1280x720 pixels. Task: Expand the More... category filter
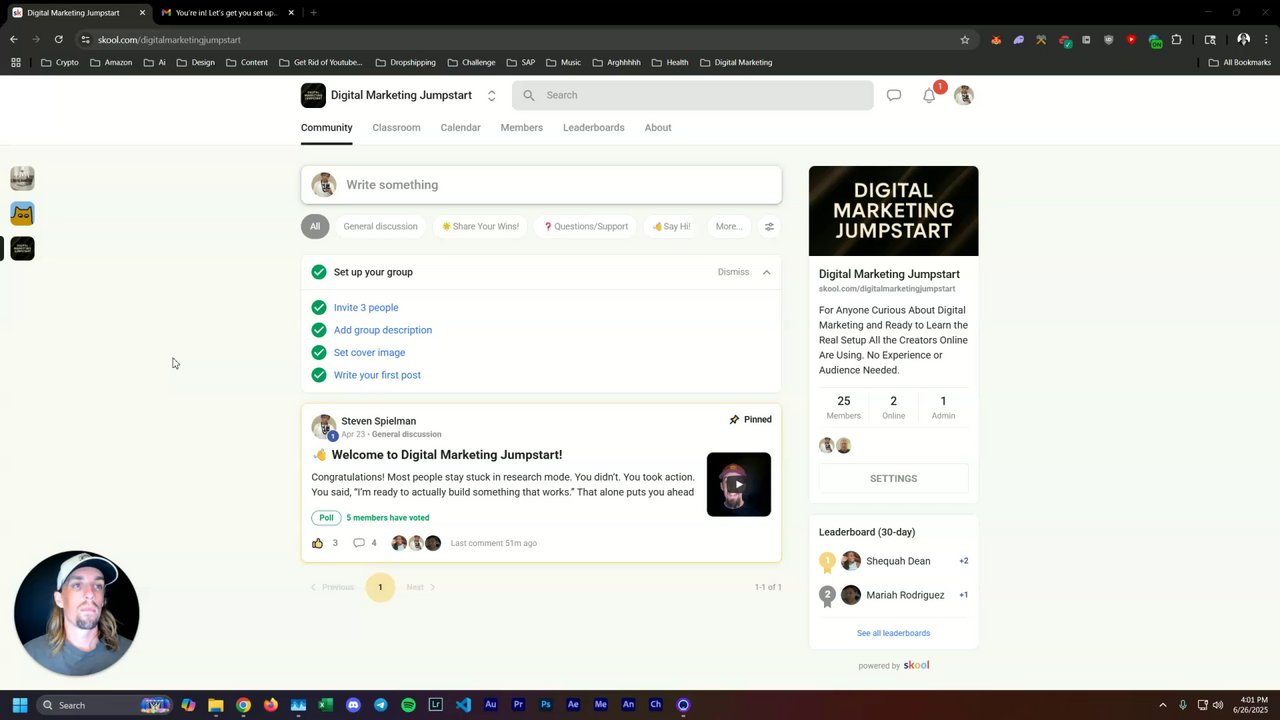[x=729, y=227]
